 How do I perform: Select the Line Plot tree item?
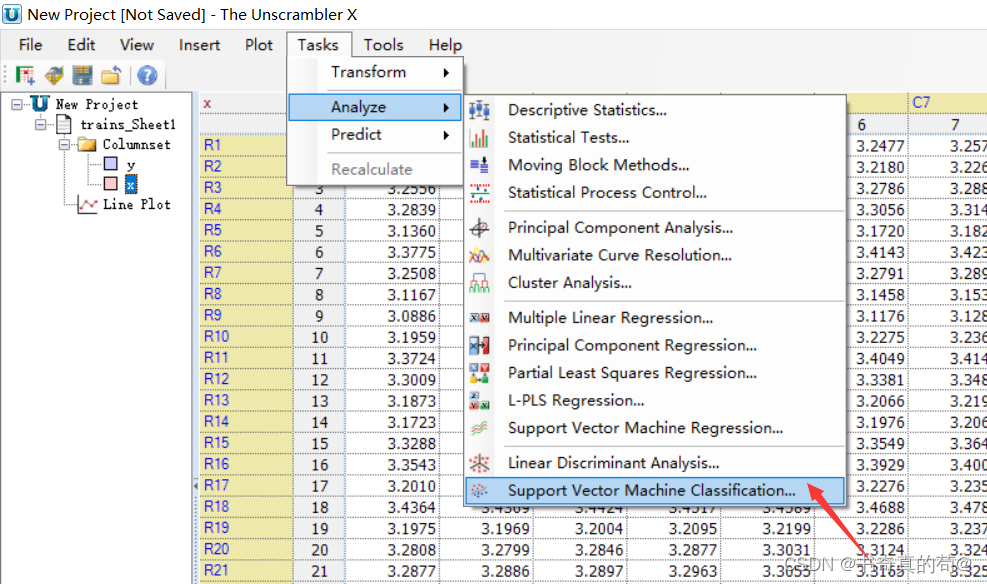pyautogui.click(x=137, y=205)
